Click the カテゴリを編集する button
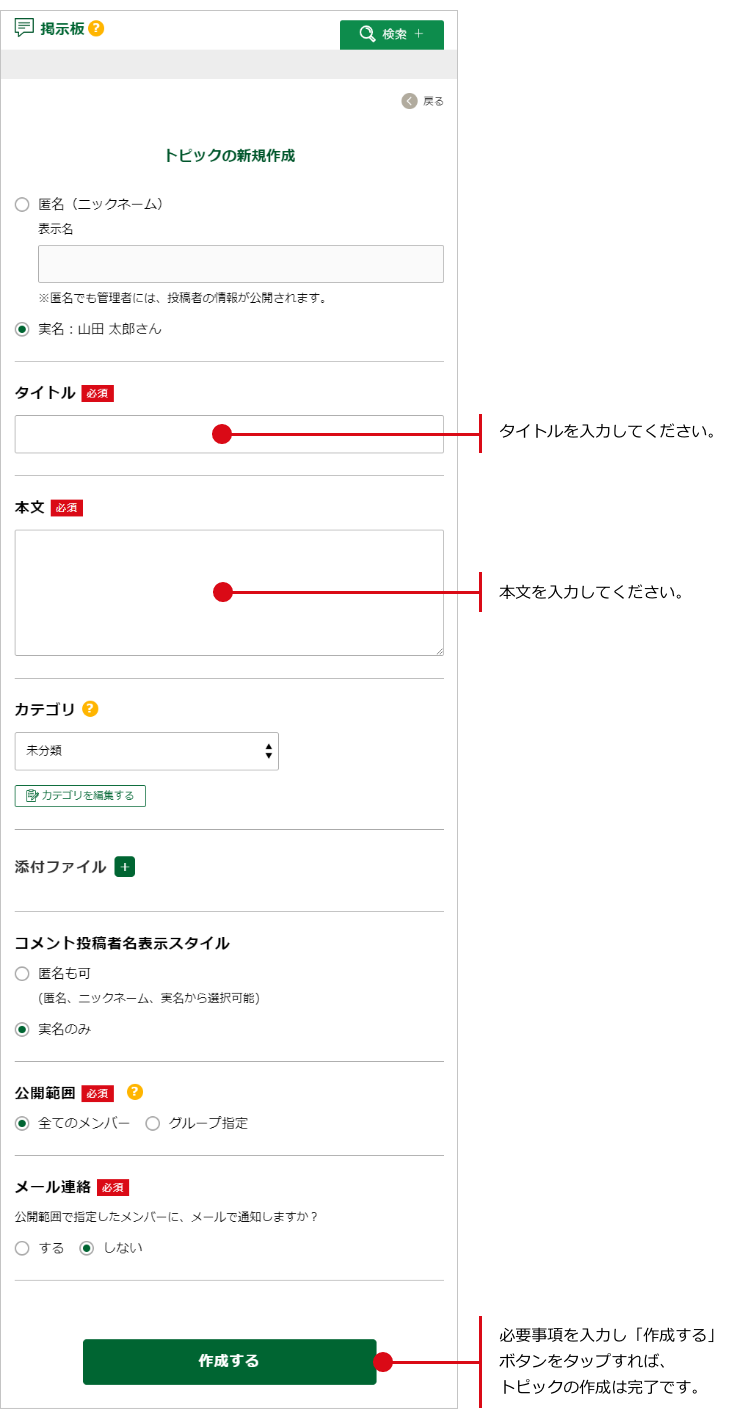 [x=80, y=796]
